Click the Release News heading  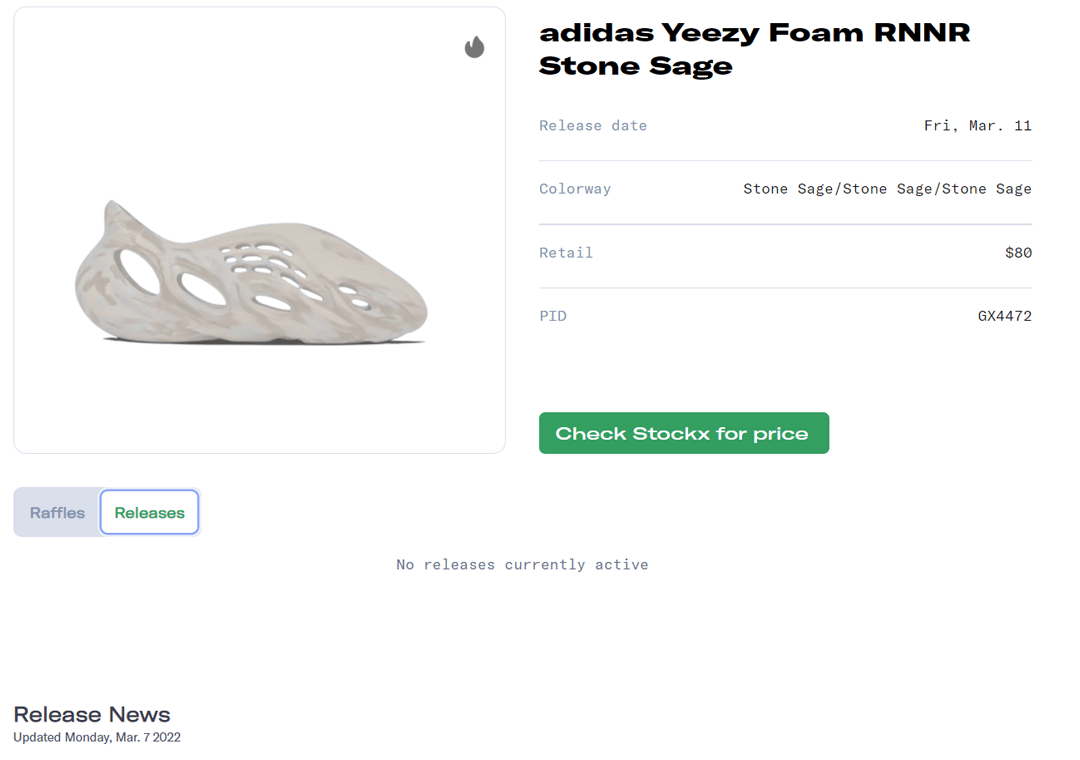[x=91, y=714]
